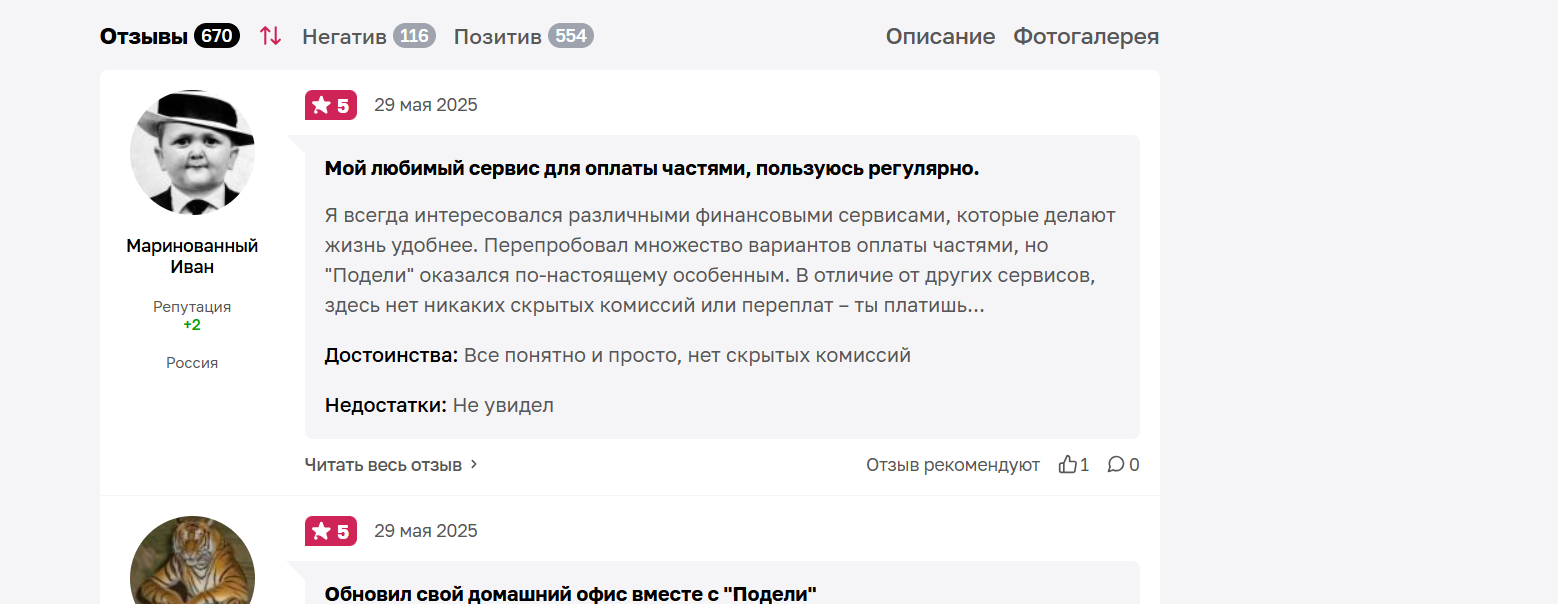Open review titled Обновил свой домашний офис

[571, 594]
